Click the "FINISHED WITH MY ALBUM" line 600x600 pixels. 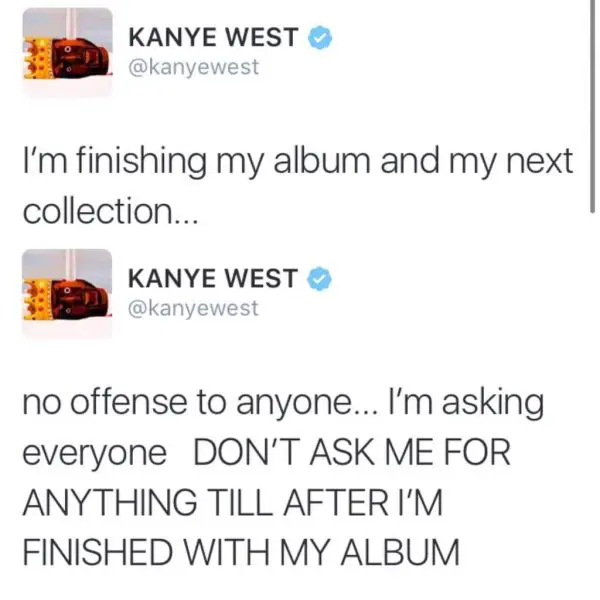pyautogui.click(x=241, y=552)
